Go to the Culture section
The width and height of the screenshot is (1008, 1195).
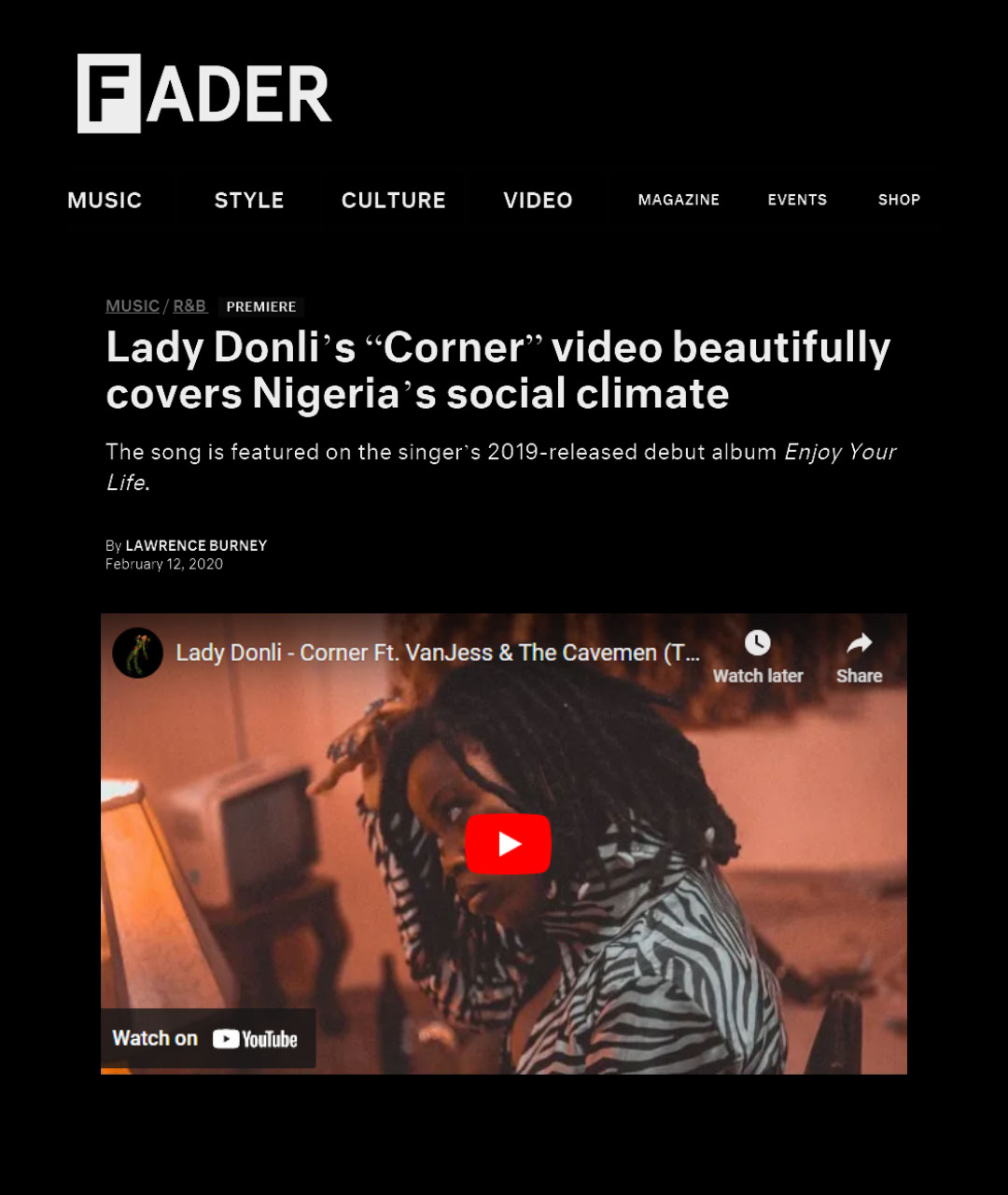[x=394, y=201]
